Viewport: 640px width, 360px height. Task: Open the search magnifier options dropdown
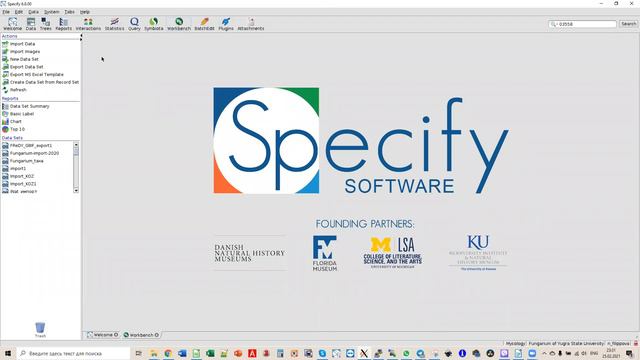tap(554, 24)
